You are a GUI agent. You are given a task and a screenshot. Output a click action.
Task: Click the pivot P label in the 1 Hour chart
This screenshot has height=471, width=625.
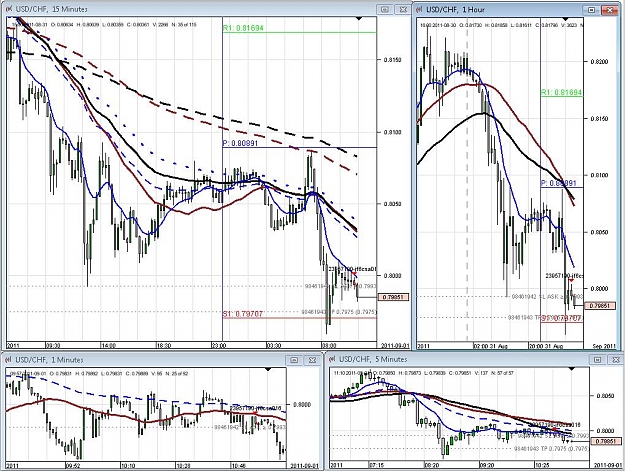559,183
